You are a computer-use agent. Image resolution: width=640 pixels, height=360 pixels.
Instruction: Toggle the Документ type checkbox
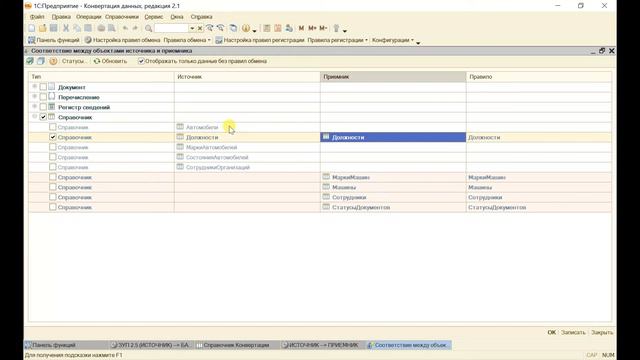pos(43,87)
